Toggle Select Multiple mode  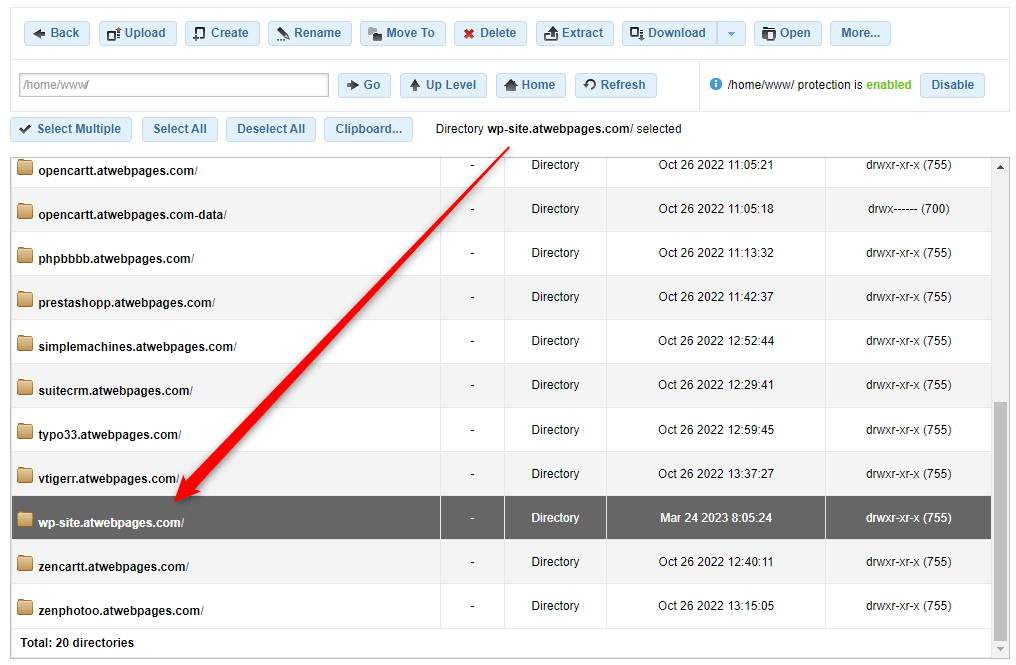click(71, 129)
